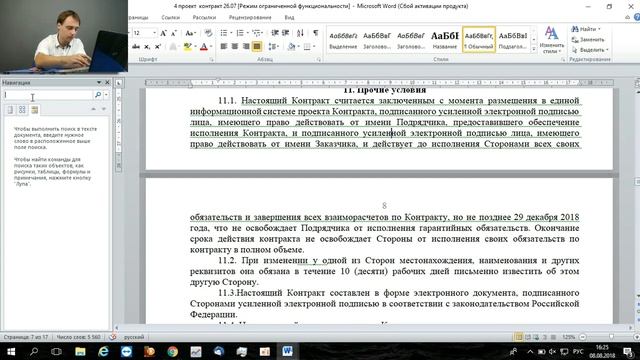Image resolution: width=640 pixels, height=360 pixels.
Task: Apply 'Выделение' style
Action: (343, 40)
